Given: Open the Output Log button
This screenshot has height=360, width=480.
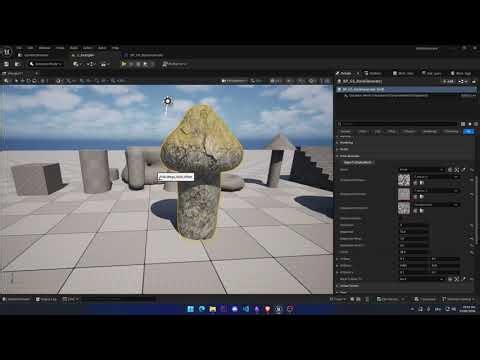Looking at the screenshot, I should [x=46, y=299].
